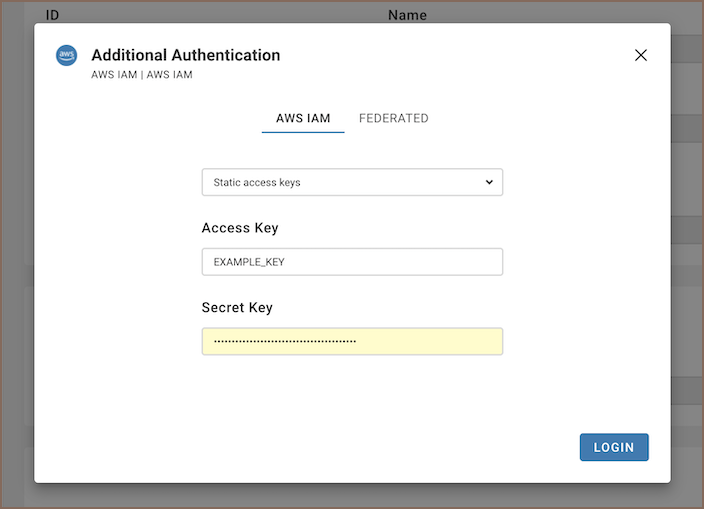The image size is (704, 509).
Task: Click the AWS logo icon
Action: click(x=66, y=56)
